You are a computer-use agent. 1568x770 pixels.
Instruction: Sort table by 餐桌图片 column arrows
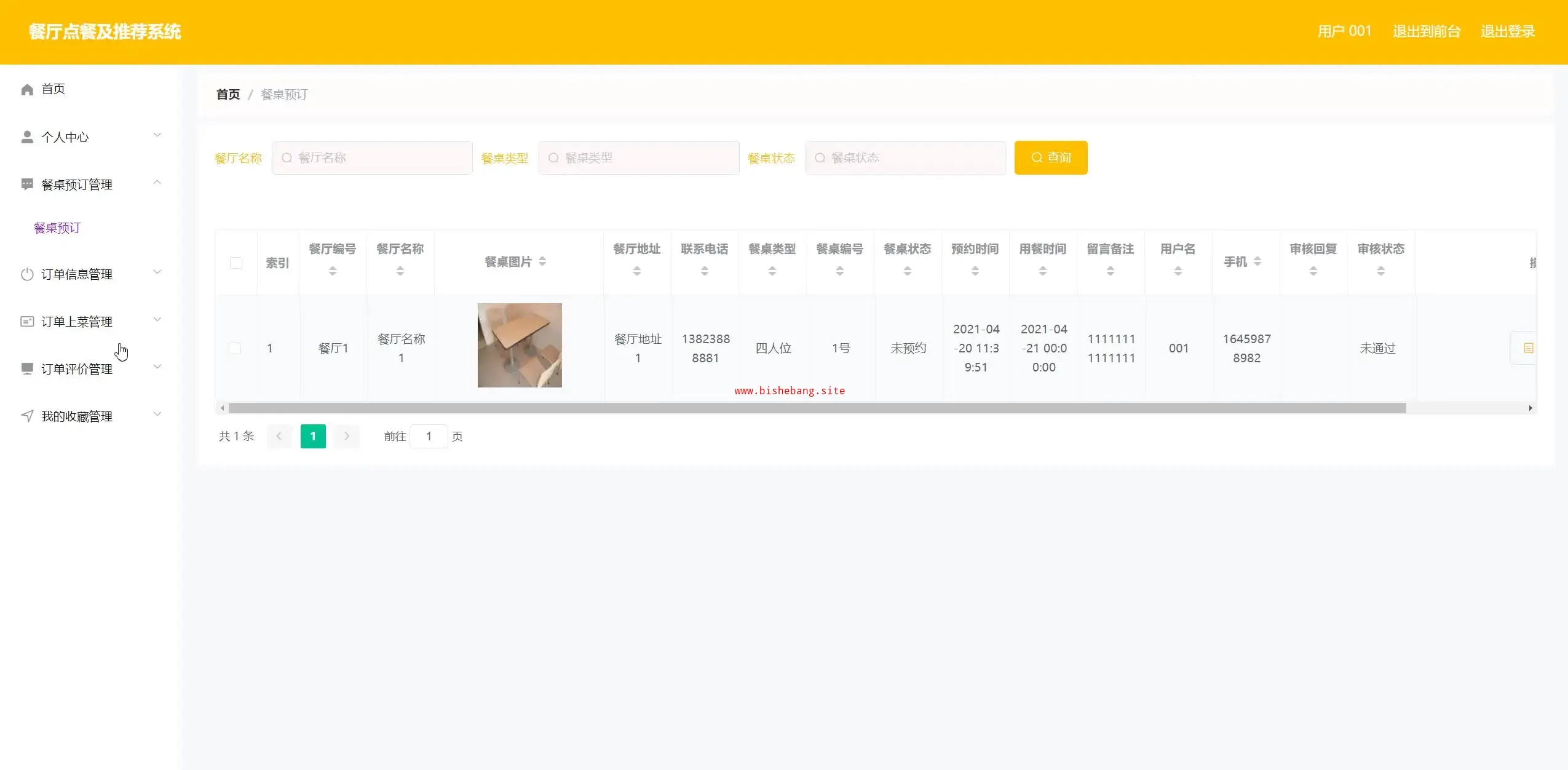(542, 261)
